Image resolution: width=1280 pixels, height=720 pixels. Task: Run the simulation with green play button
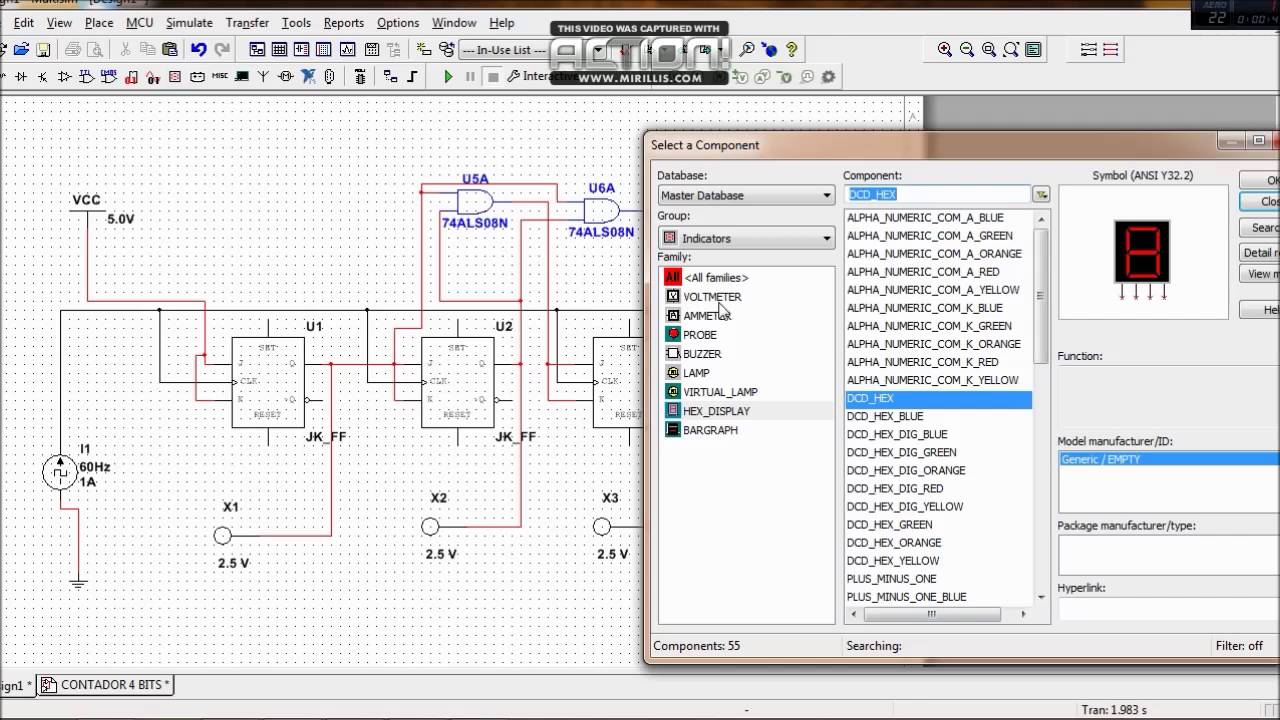point(448,76)
